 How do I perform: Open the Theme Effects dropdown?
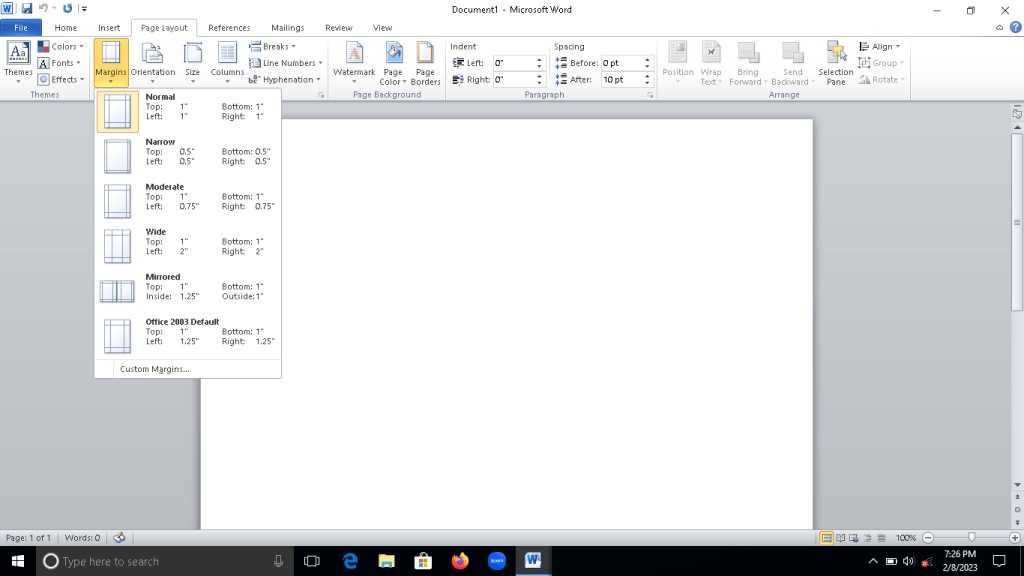pos(61,79)
